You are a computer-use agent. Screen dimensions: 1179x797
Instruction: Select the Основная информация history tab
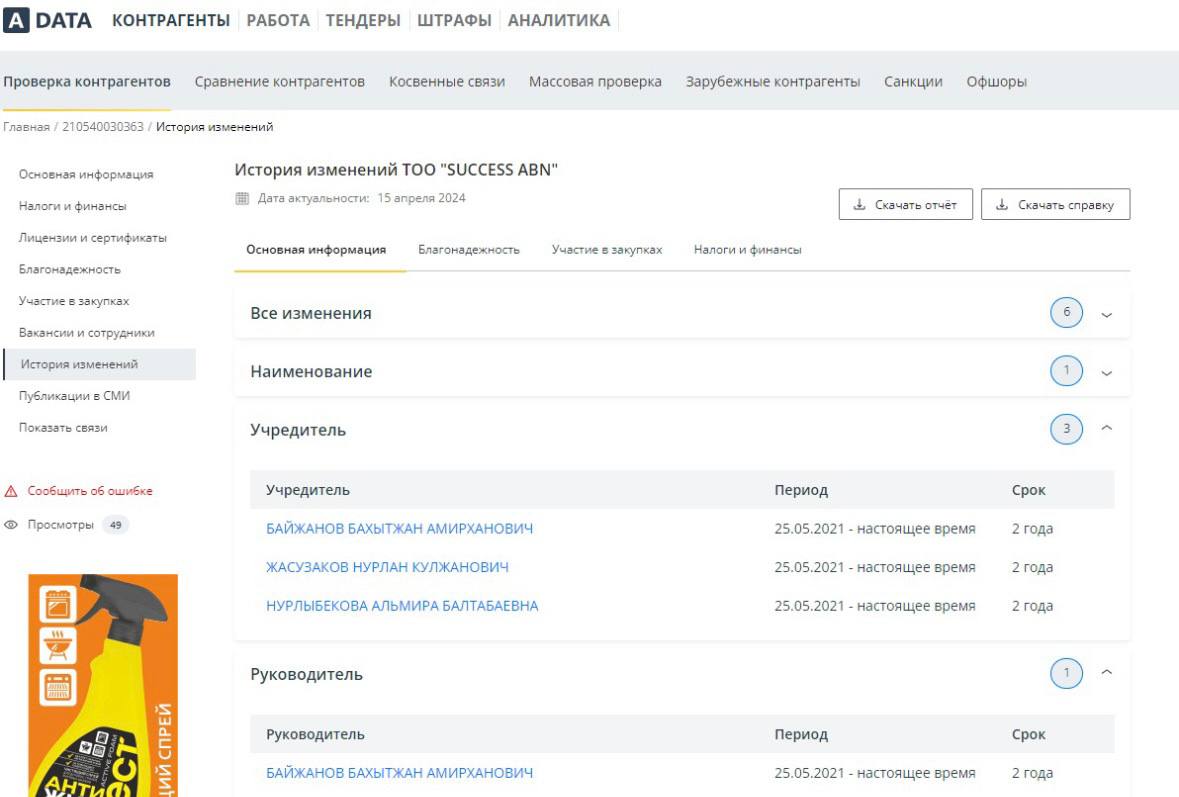[316, 250]
